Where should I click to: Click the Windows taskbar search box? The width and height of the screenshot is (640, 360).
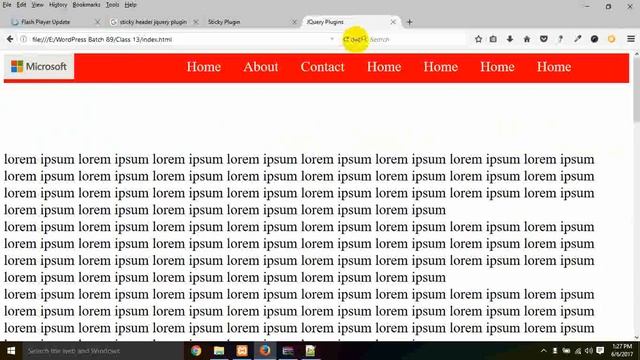(102, 351)
